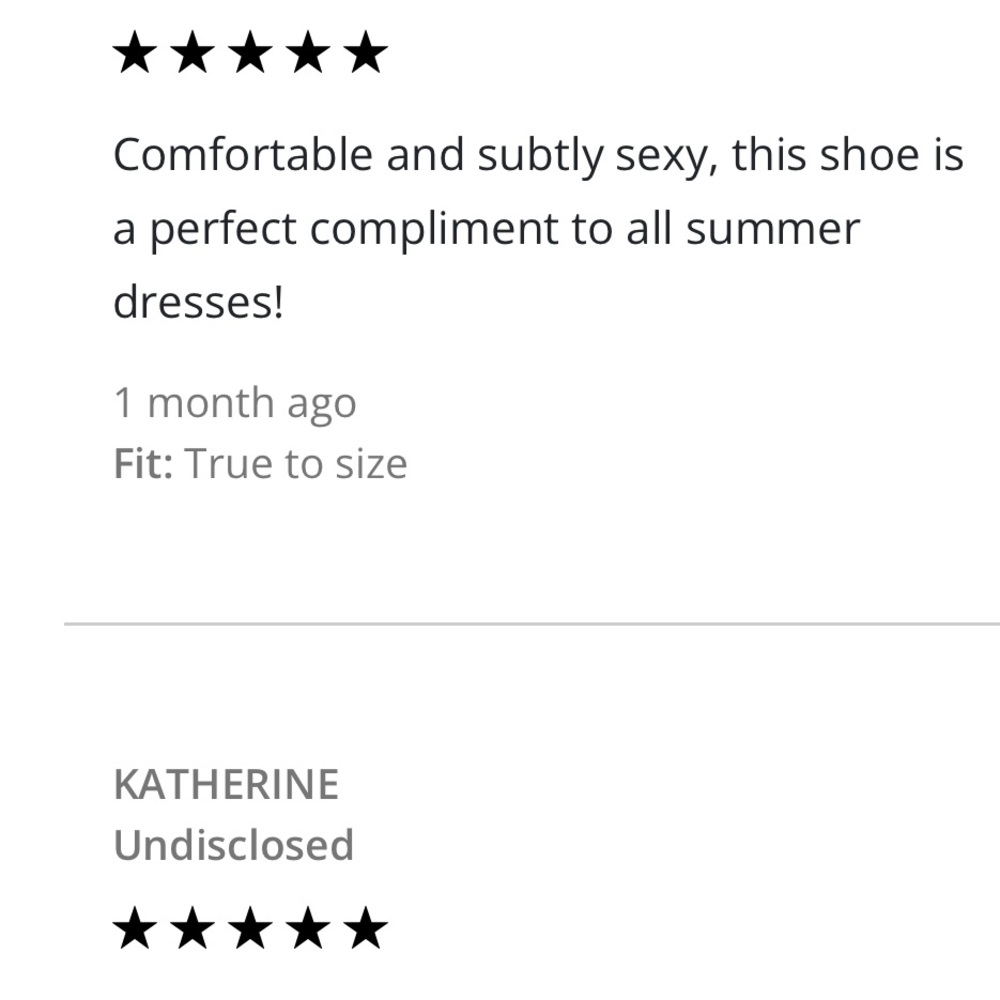1000x1000 pixels.
Task: Click the "1 month ago" review timestamp
Action: pyautogui.click(x=235, y=403)
